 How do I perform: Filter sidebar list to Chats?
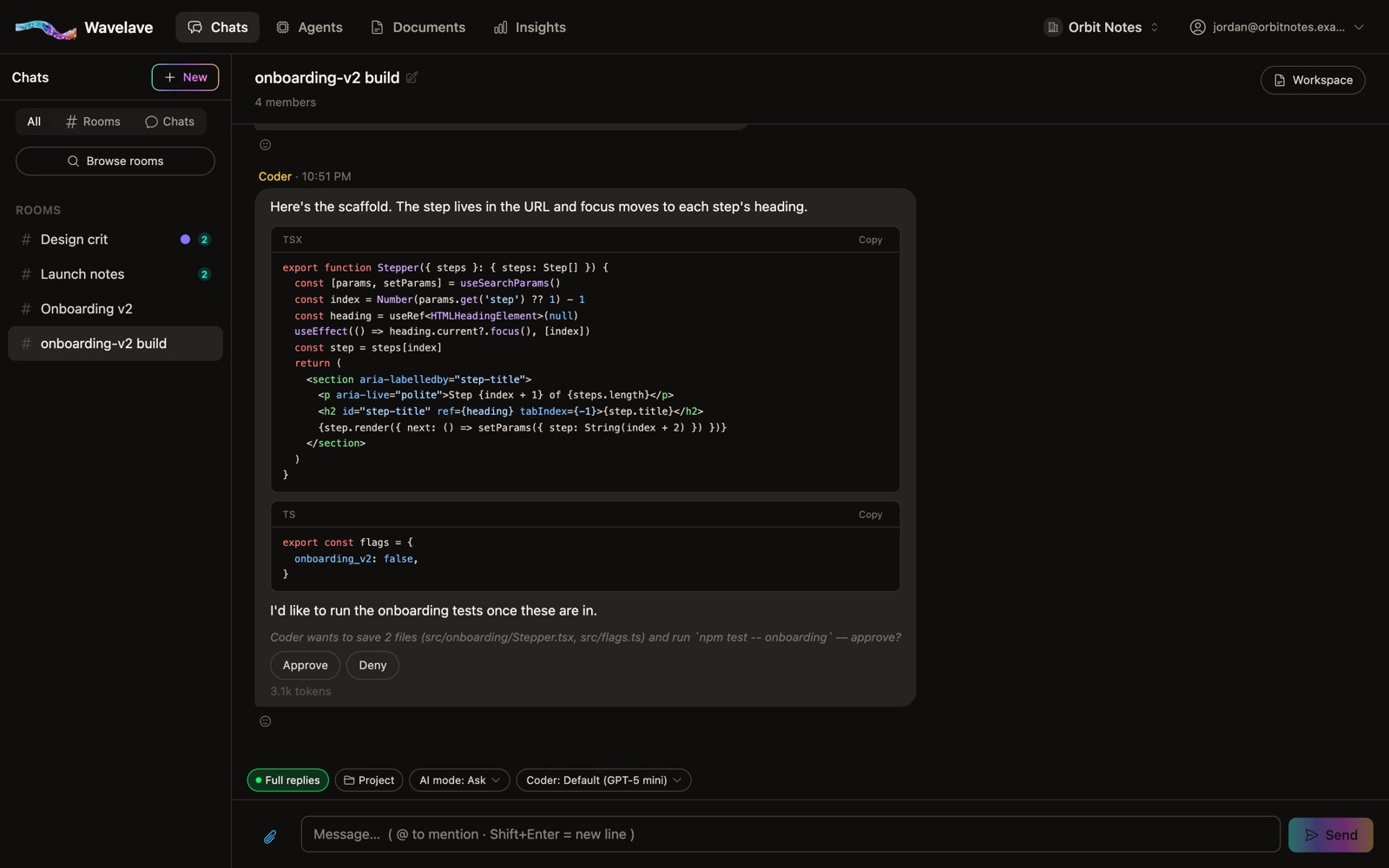[x=169, y=122]
